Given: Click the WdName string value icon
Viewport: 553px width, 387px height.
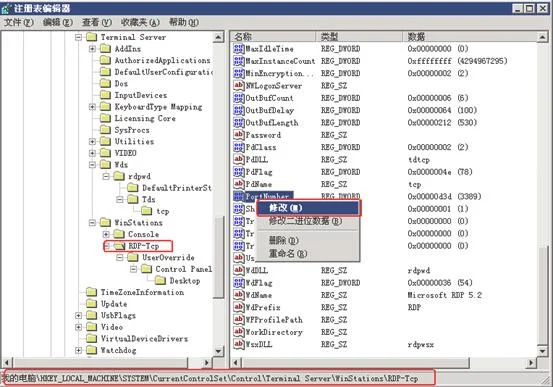Looking at the screenshot, I should 239,295.
